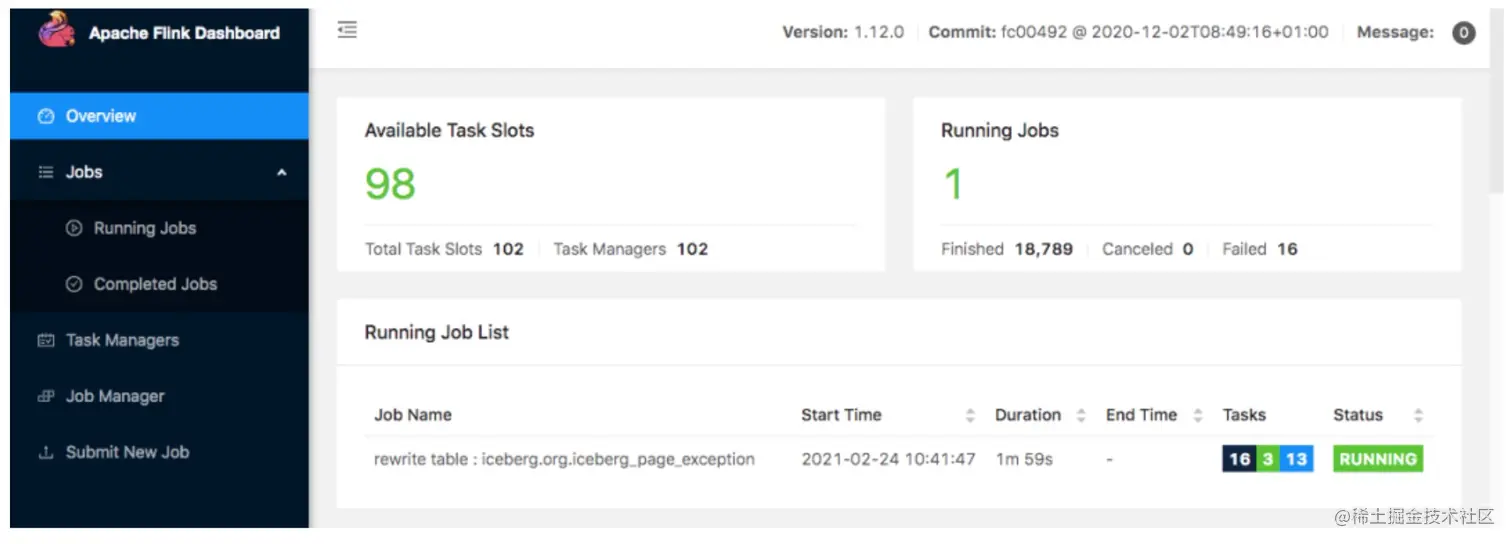1512x544 pixels.
Task: Click the blue task count 13 swatch
Action: pyautogui.click(x=1296, y=459)
